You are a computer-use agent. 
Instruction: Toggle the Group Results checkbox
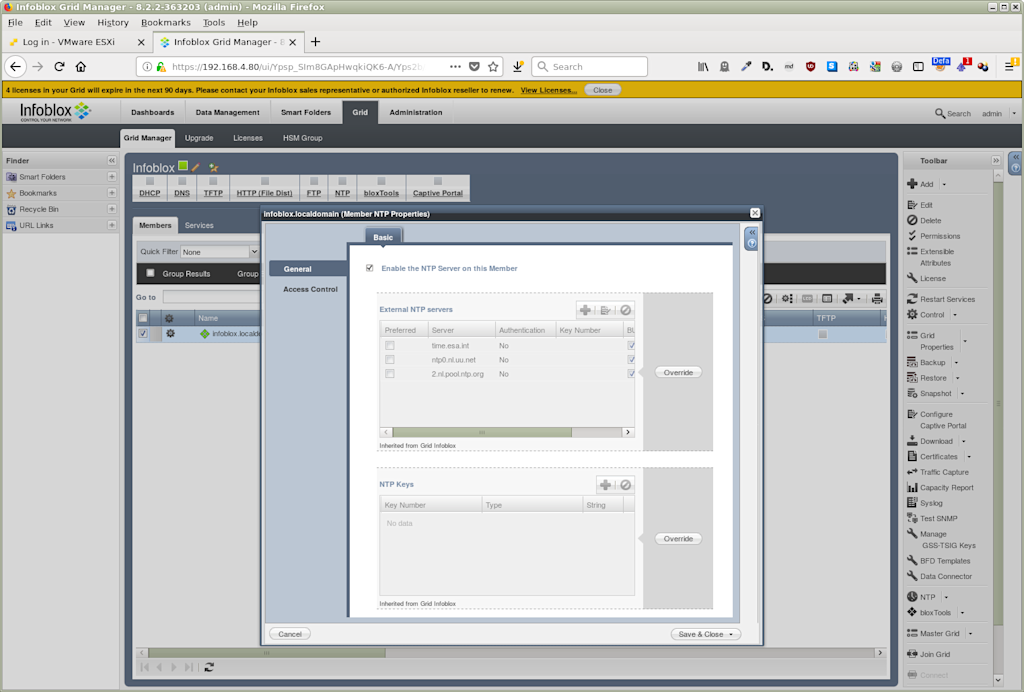click(151, 273)
